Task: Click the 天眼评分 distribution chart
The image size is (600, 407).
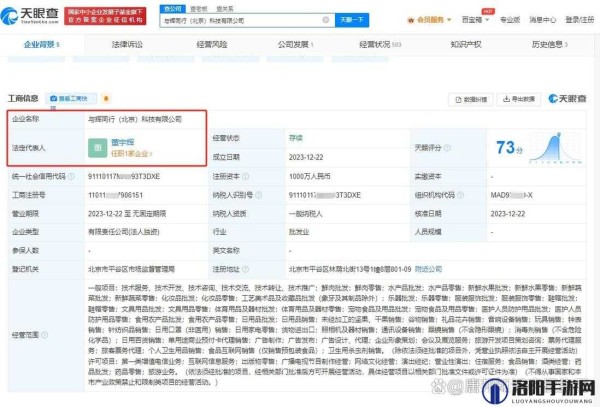Action: [x=556, y=148]
